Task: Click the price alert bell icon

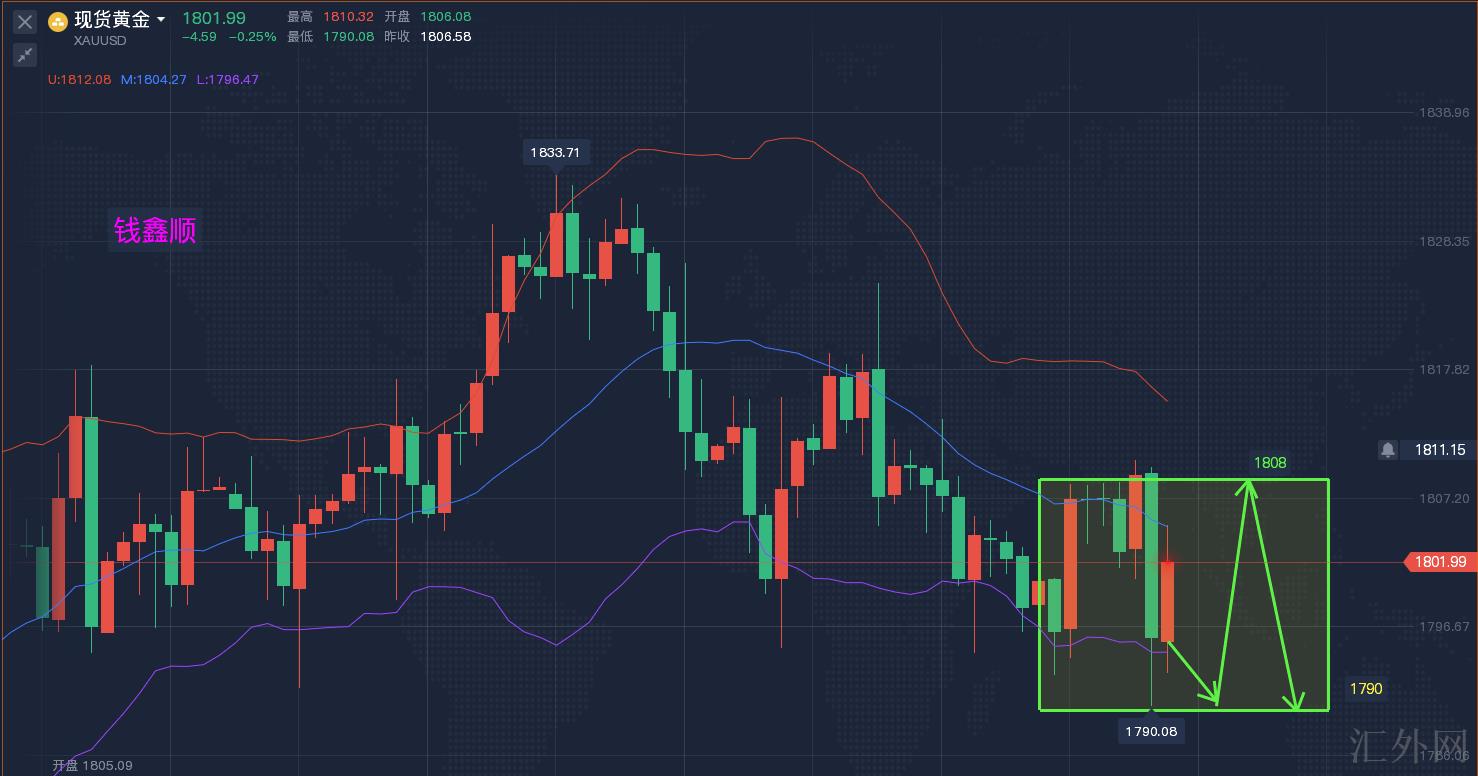Action: (x=1388, y=450)
